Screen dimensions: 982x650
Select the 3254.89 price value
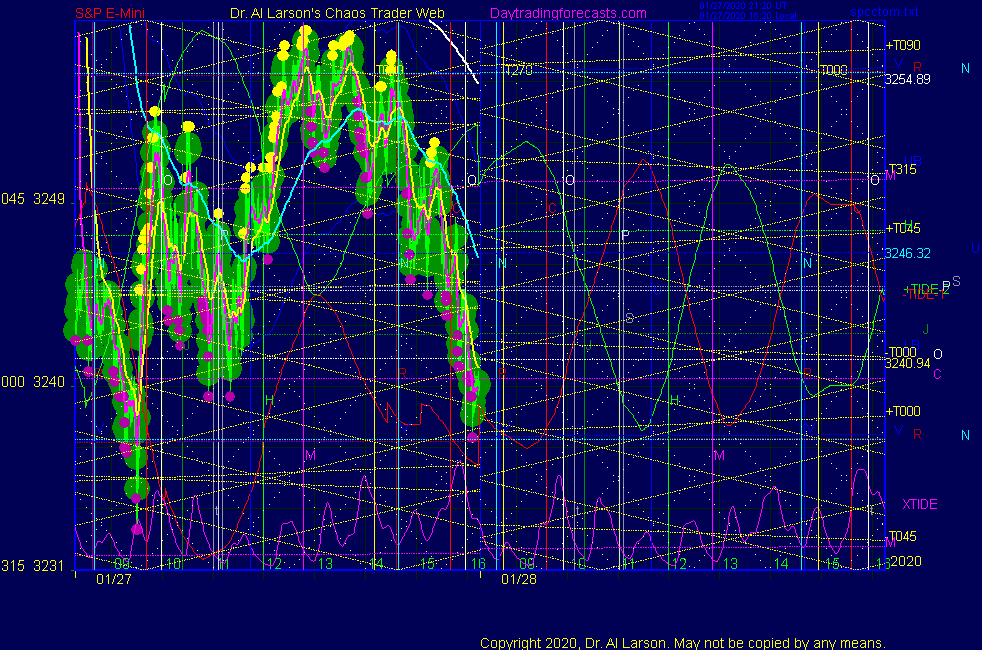(907, 80)
